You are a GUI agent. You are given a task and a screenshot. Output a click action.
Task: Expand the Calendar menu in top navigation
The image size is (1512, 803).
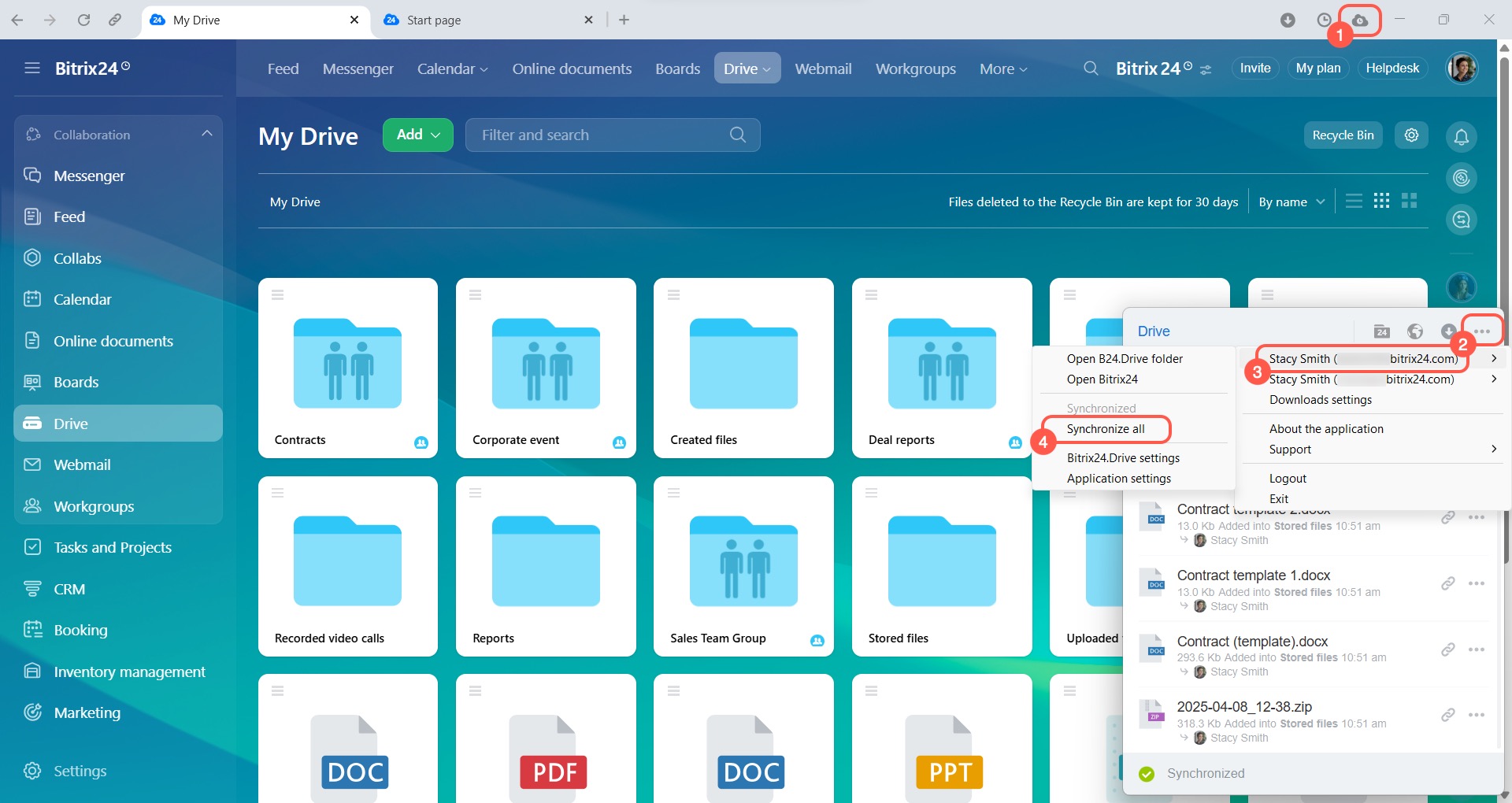453,68
